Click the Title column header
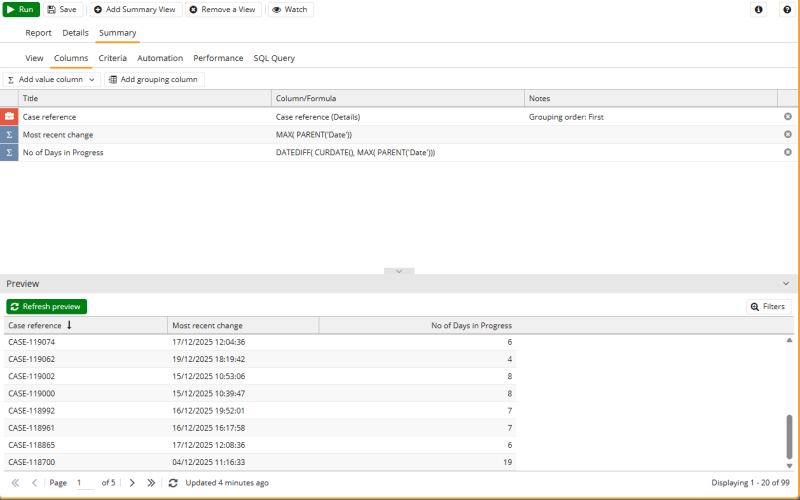This screenshot has width=800, height=500. point(145,98)
